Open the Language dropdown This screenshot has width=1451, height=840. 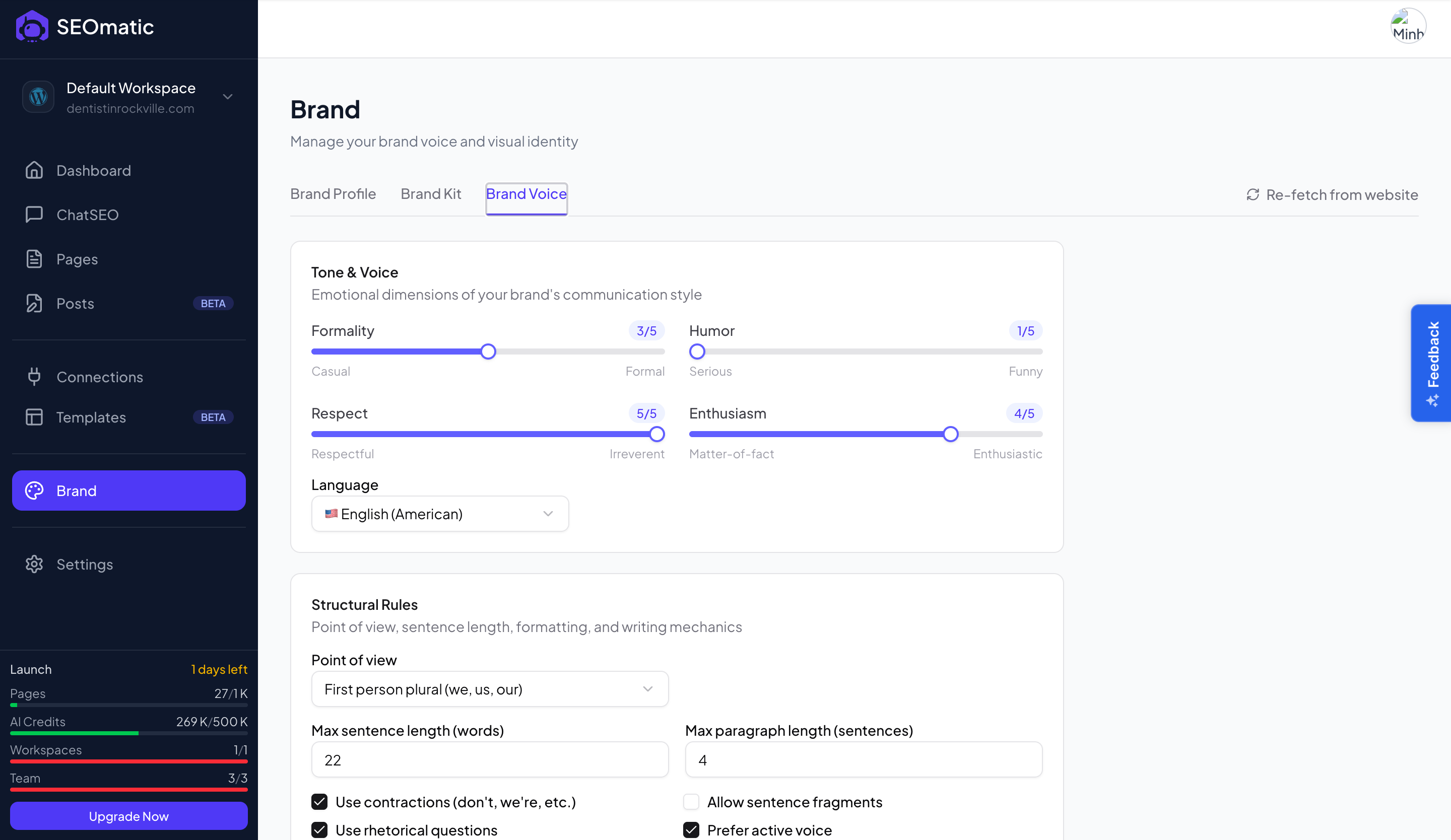(440, 514)
